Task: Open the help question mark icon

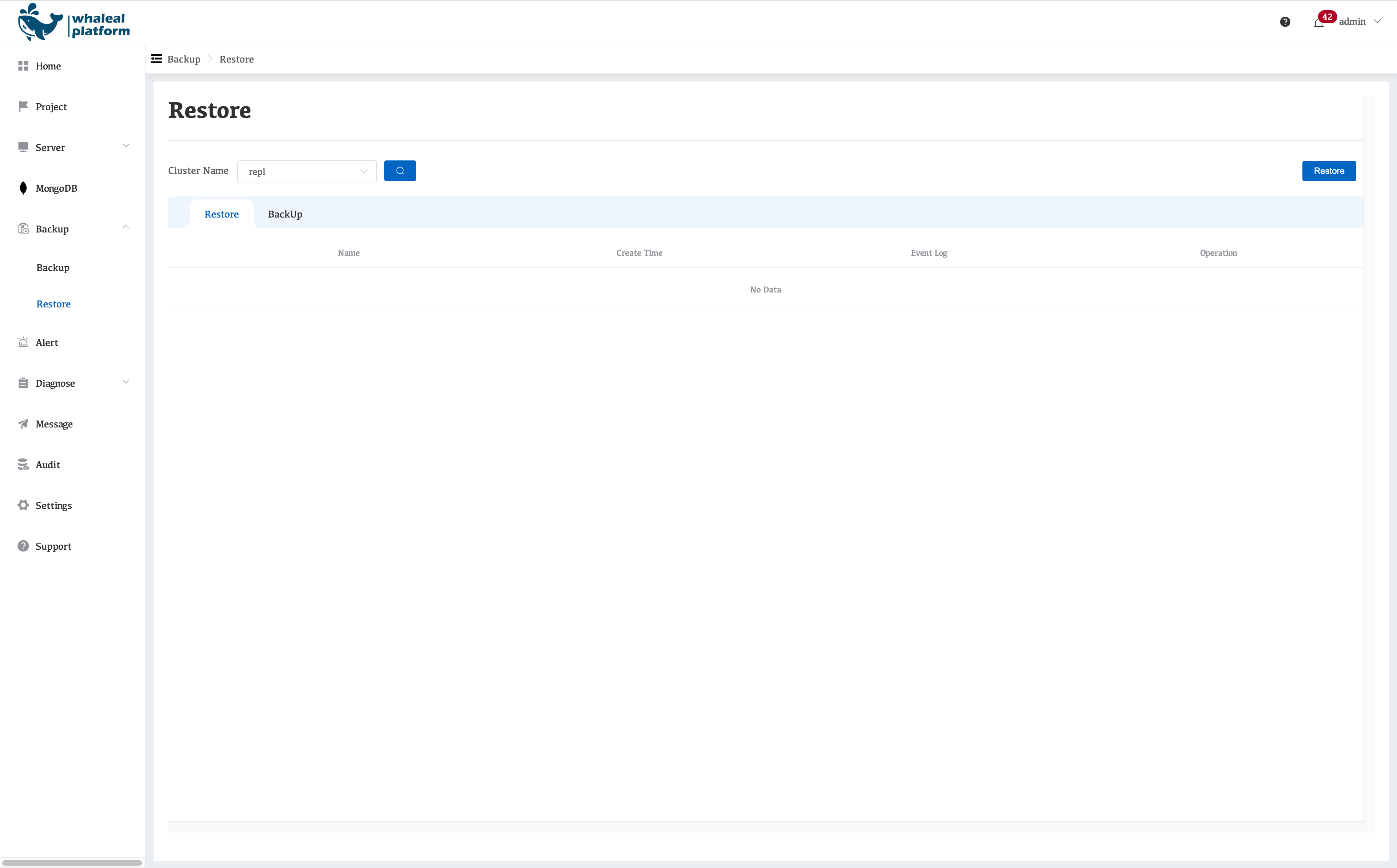Action: point(1285,22)
